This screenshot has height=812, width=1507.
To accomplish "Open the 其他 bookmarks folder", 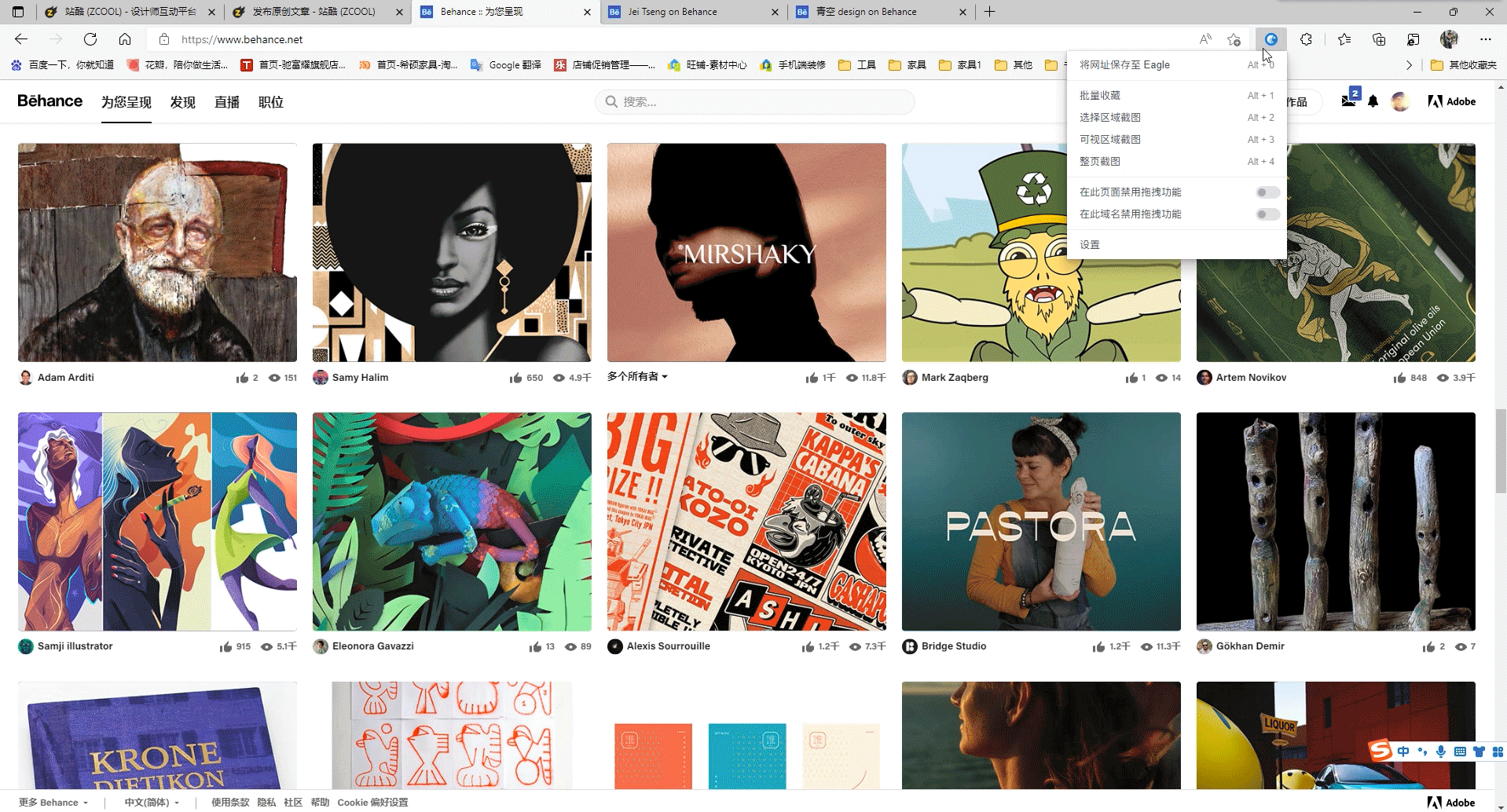I will [1014, 65].
